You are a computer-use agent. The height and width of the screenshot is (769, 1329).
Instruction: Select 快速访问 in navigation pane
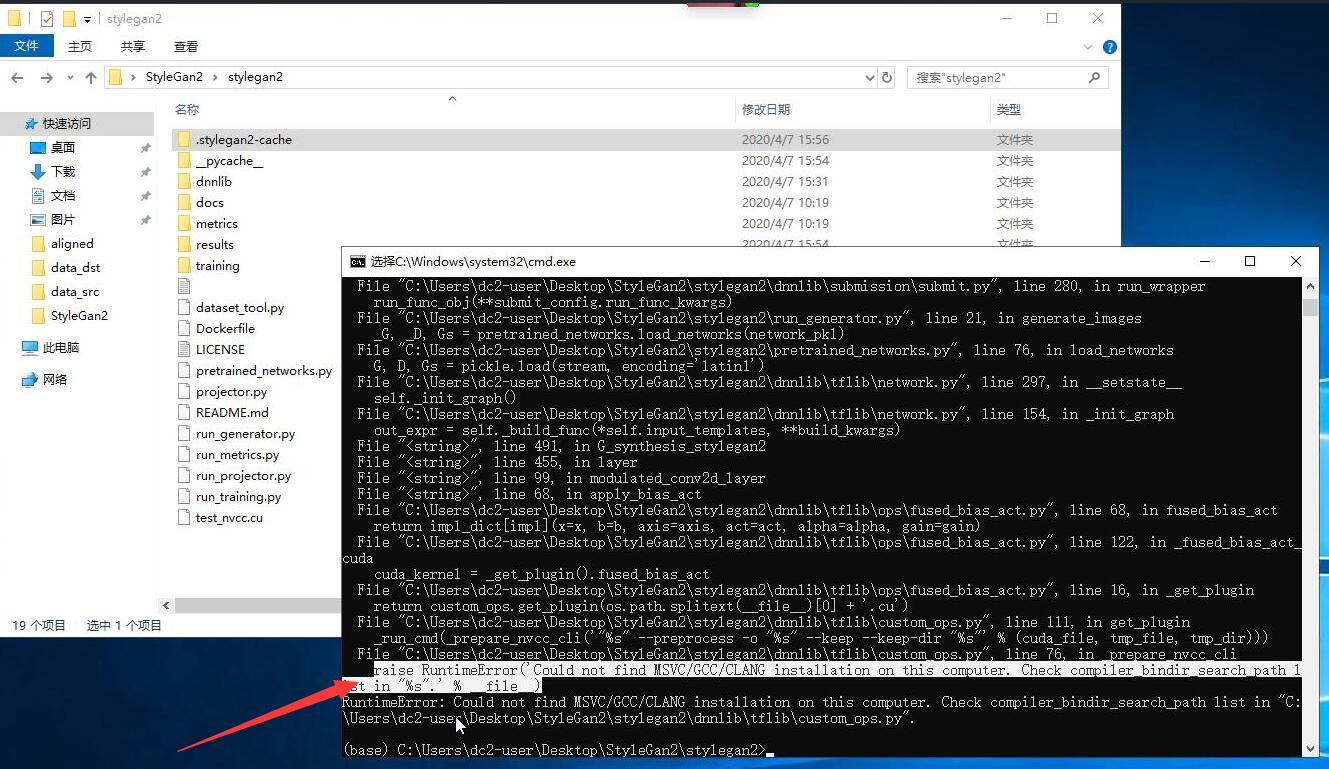coord(67,124)
